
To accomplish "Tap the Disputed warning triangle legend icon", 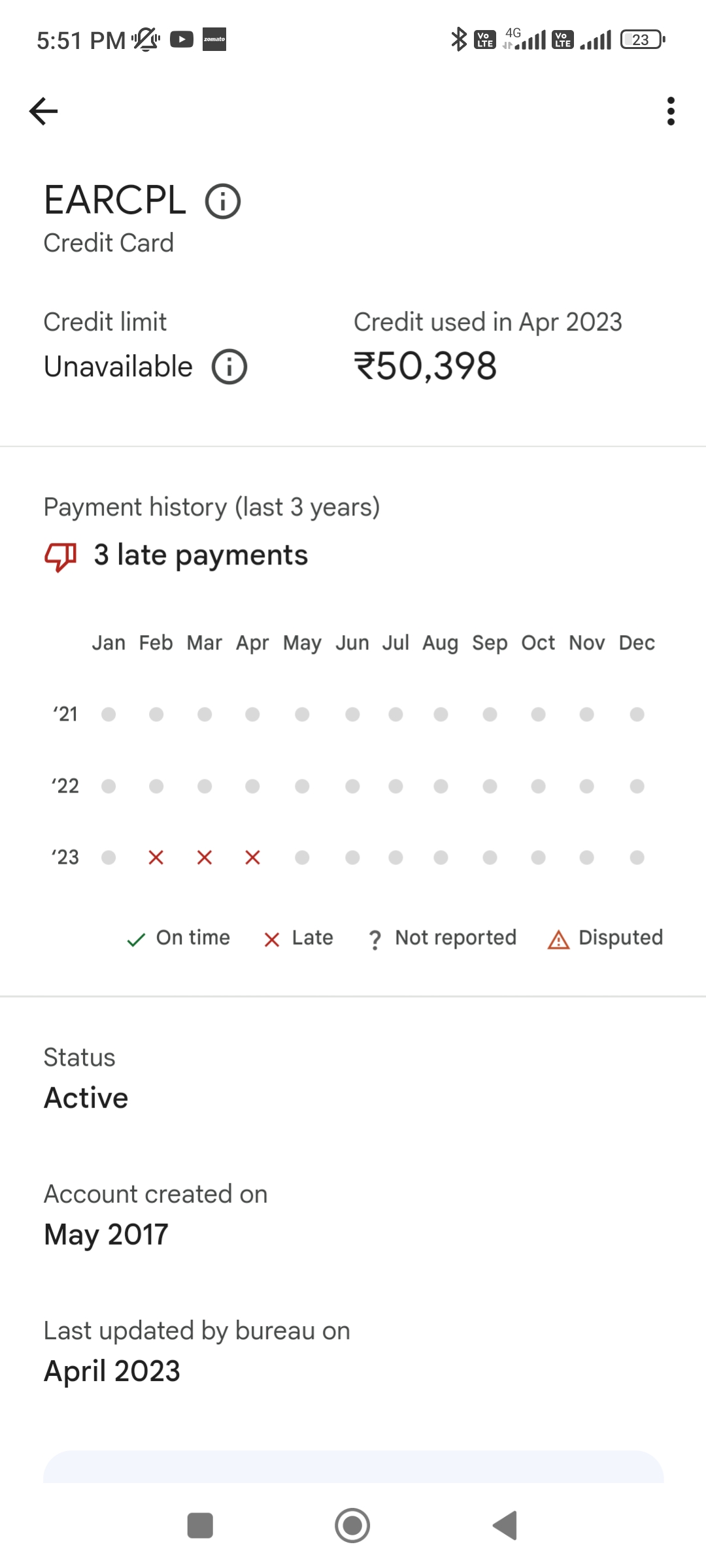I will (558, 939).
